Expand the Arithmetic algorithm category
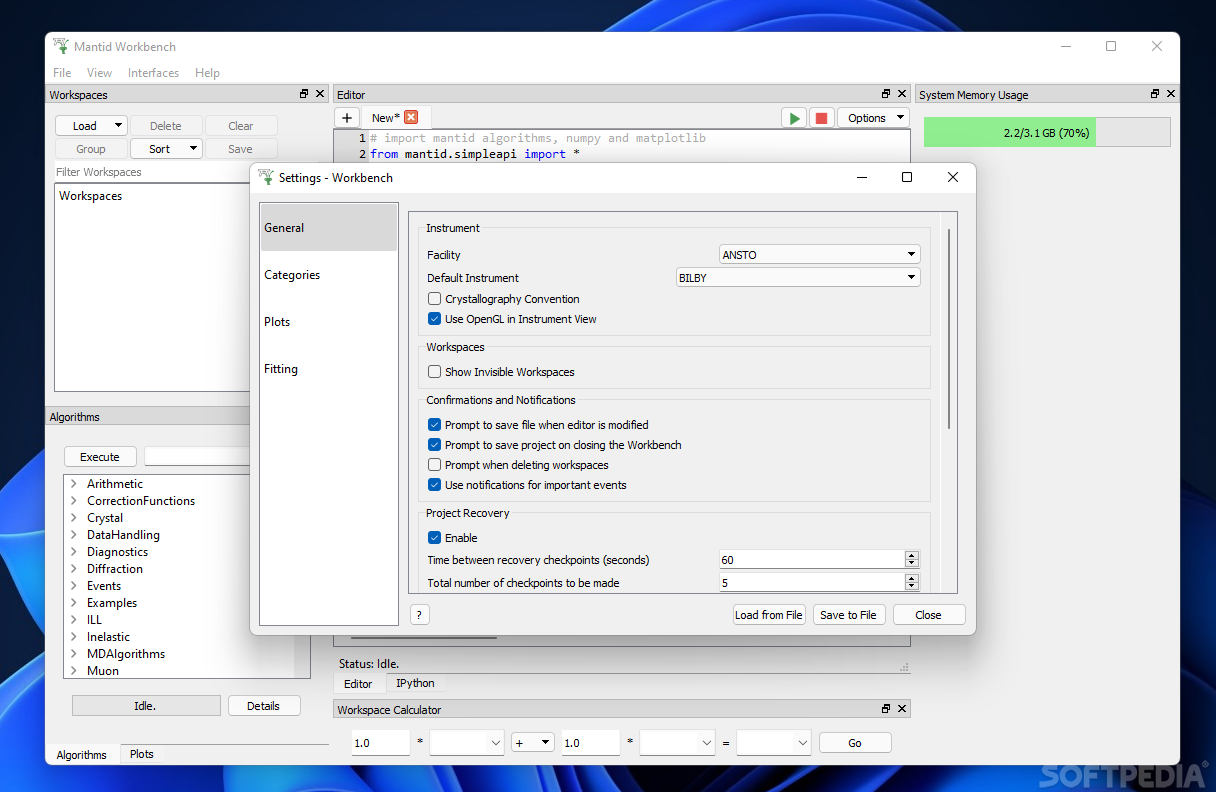 pos(74,484)
